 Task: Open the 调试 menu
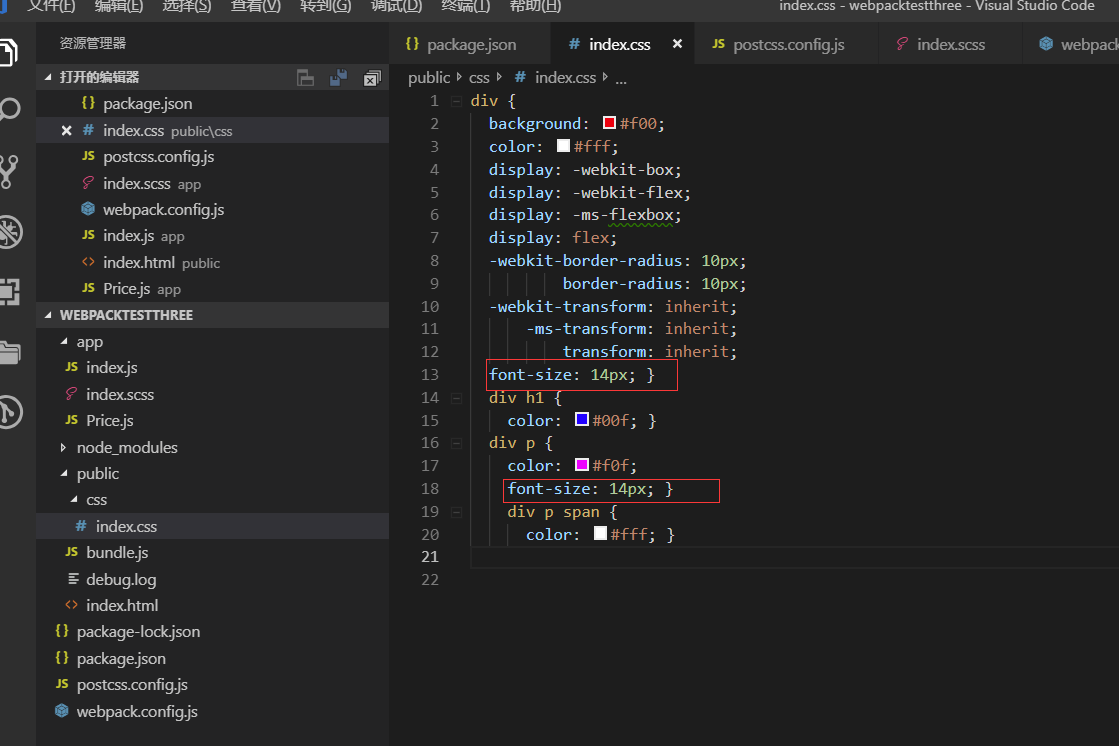pyautogui.click(x=396, y=8)
